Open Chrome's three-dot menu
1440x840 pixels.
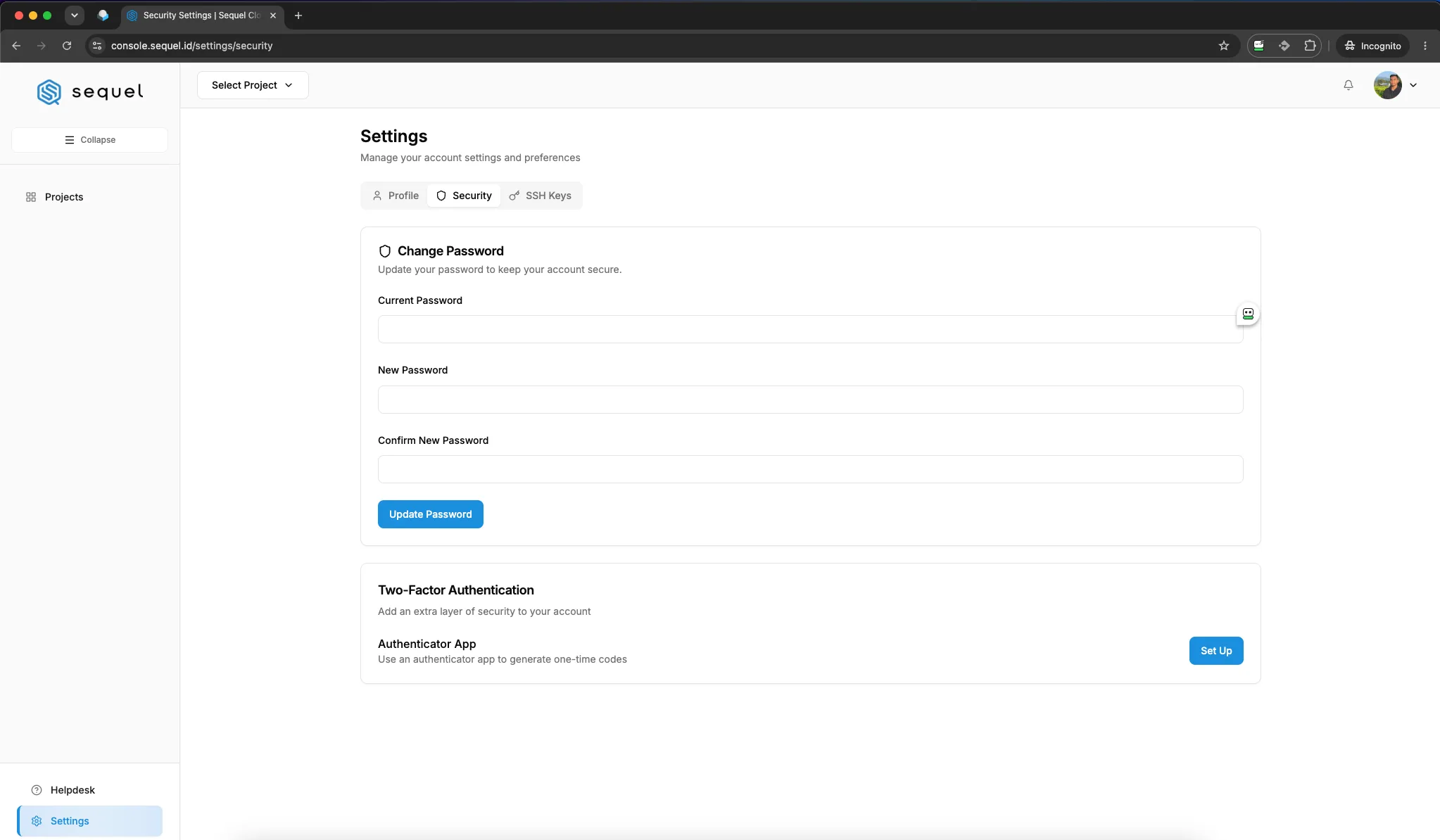1425,46
